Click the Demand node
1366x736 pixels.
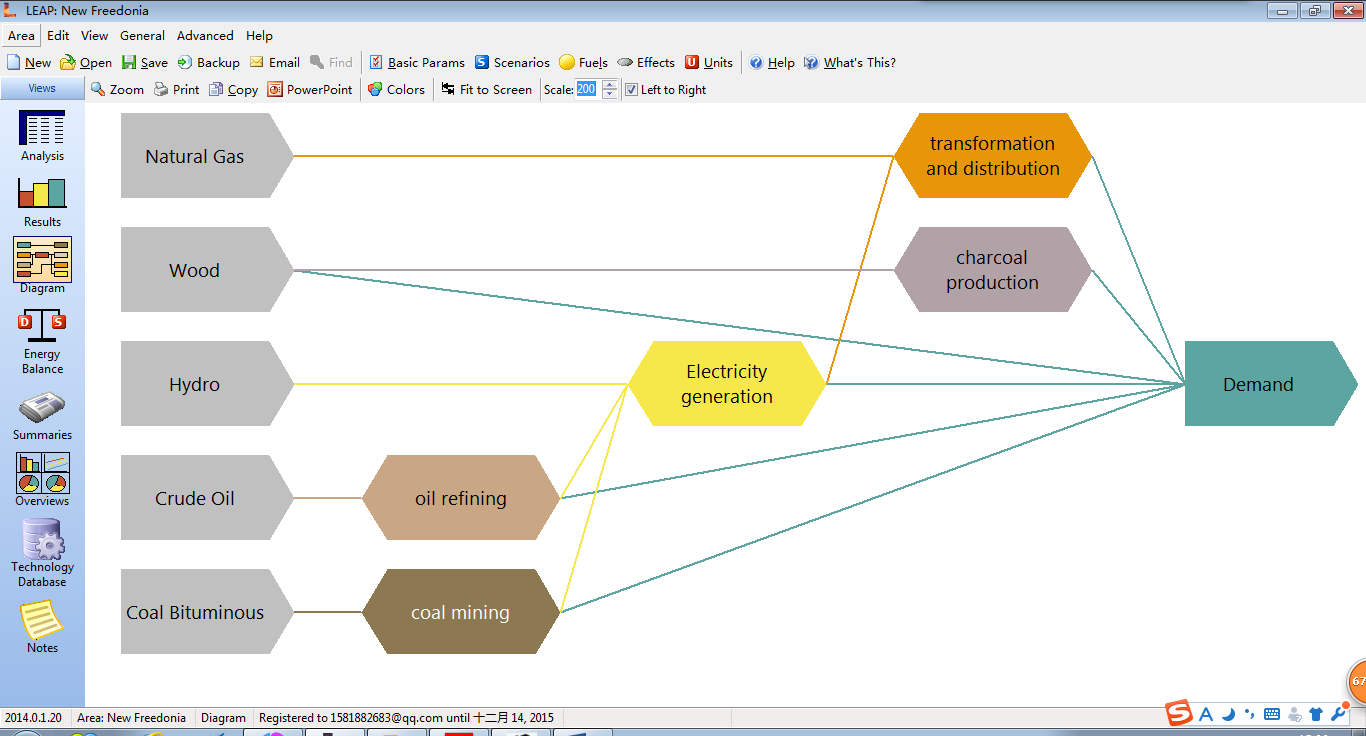pos(1271,384)
